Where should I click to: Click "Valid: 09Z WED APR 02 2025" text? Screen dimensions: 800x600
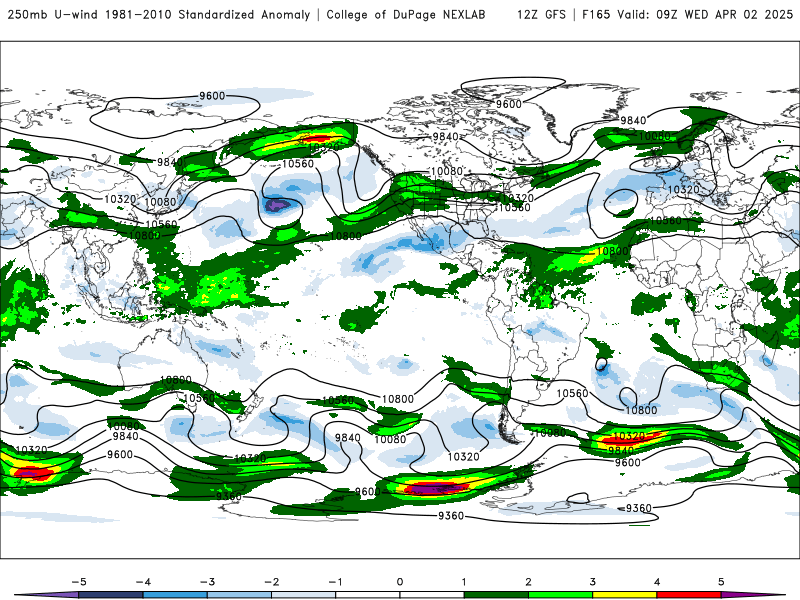[x=705, y=15]
